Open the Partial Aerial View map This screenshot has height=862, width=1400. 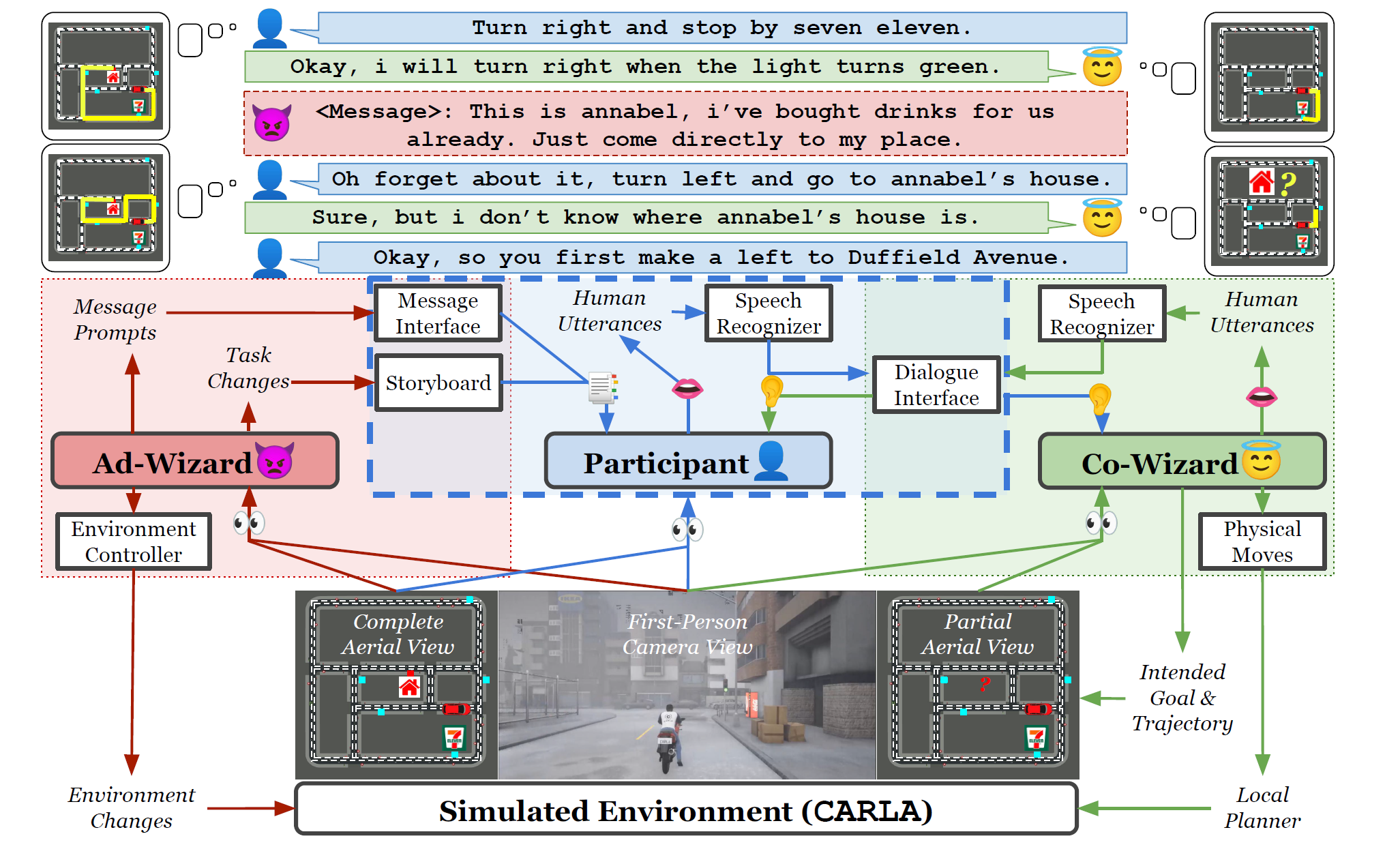coord(977,685)
